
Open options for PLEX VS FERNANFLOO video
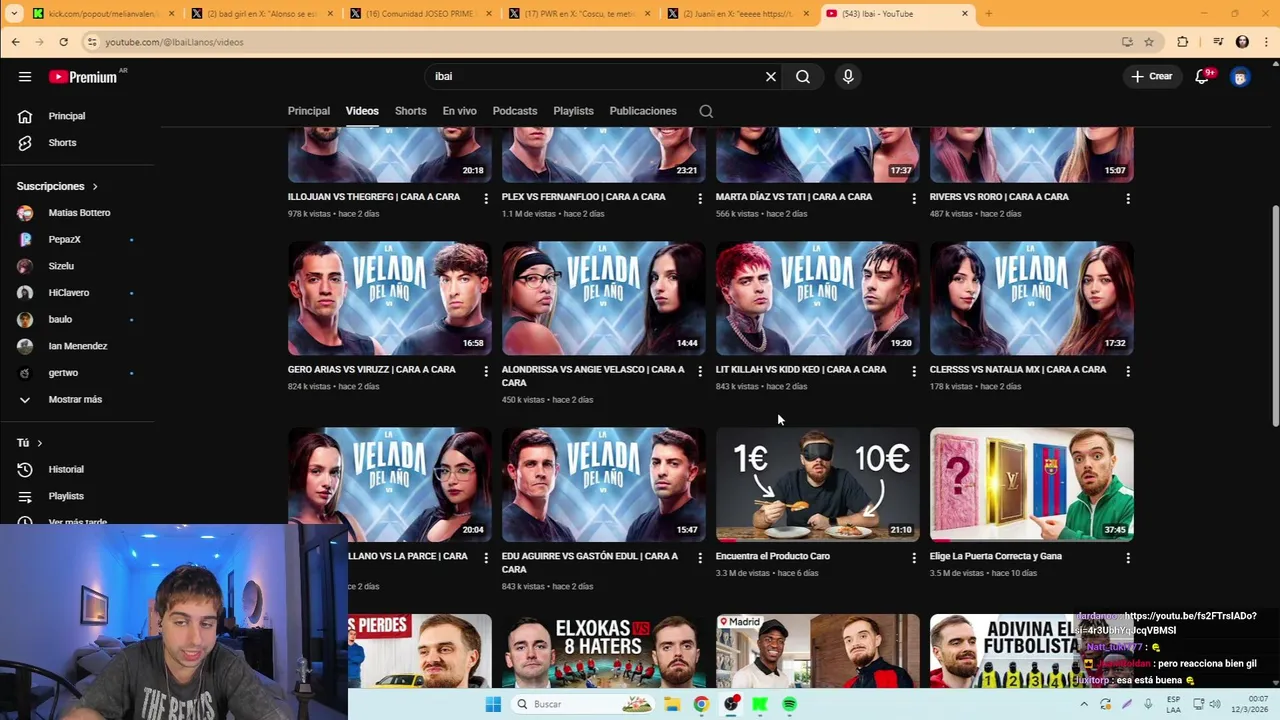(700, 198)
